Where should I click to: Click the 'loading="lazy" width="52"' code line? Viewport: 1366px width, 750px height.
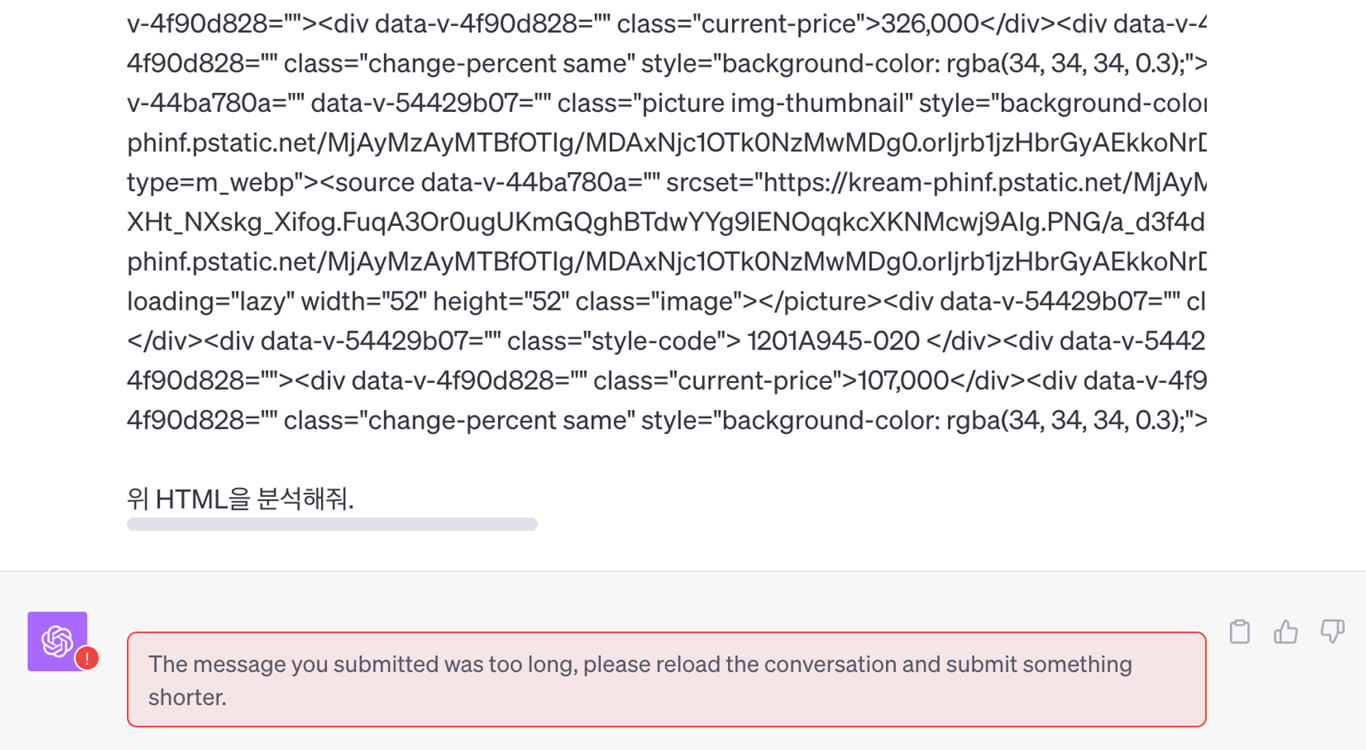pyautogui.click(x=666, y=301)
